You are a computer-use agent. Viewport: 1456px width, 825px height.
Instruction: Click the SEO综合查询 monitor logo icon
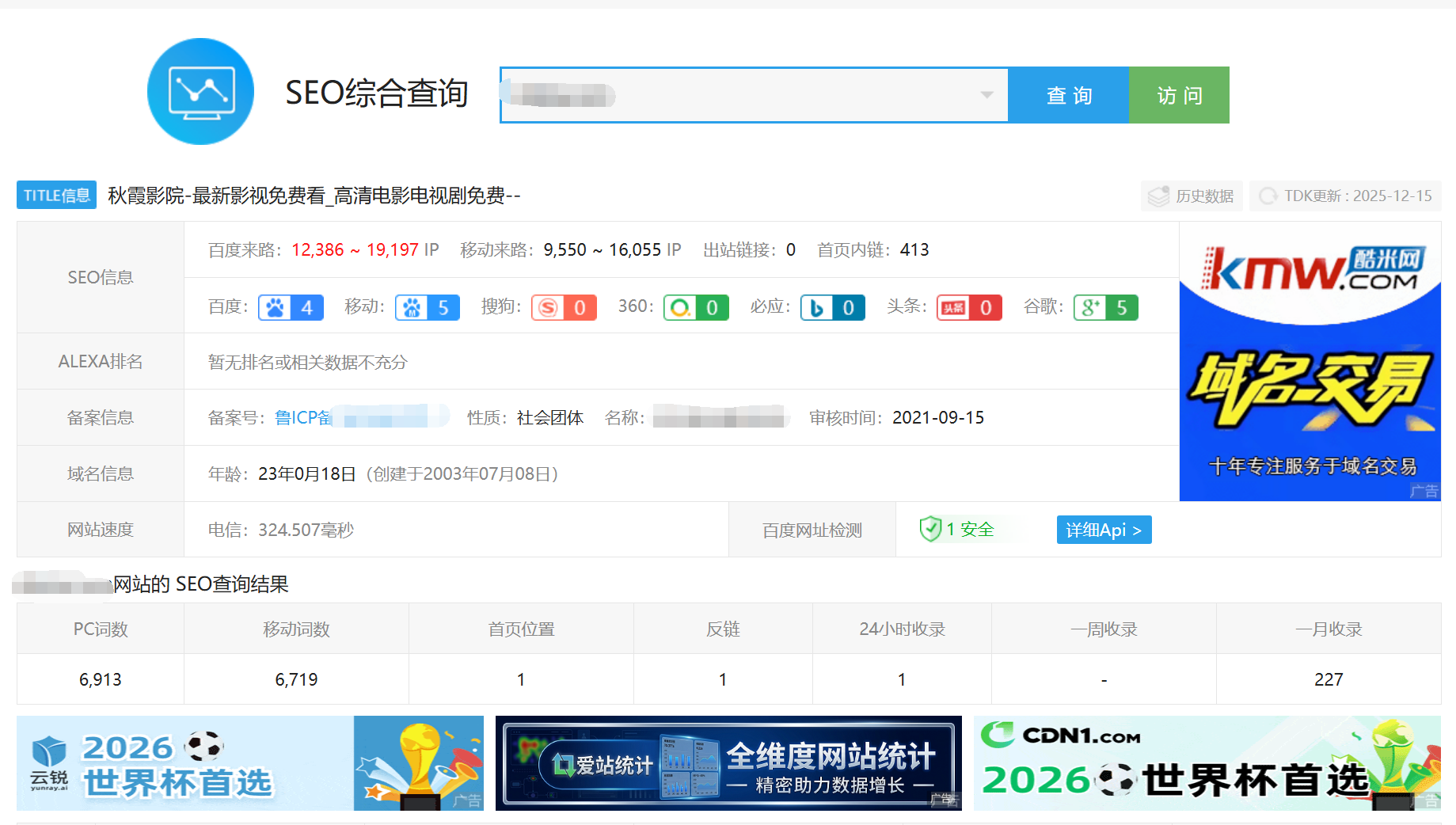[x=200, y=92]
